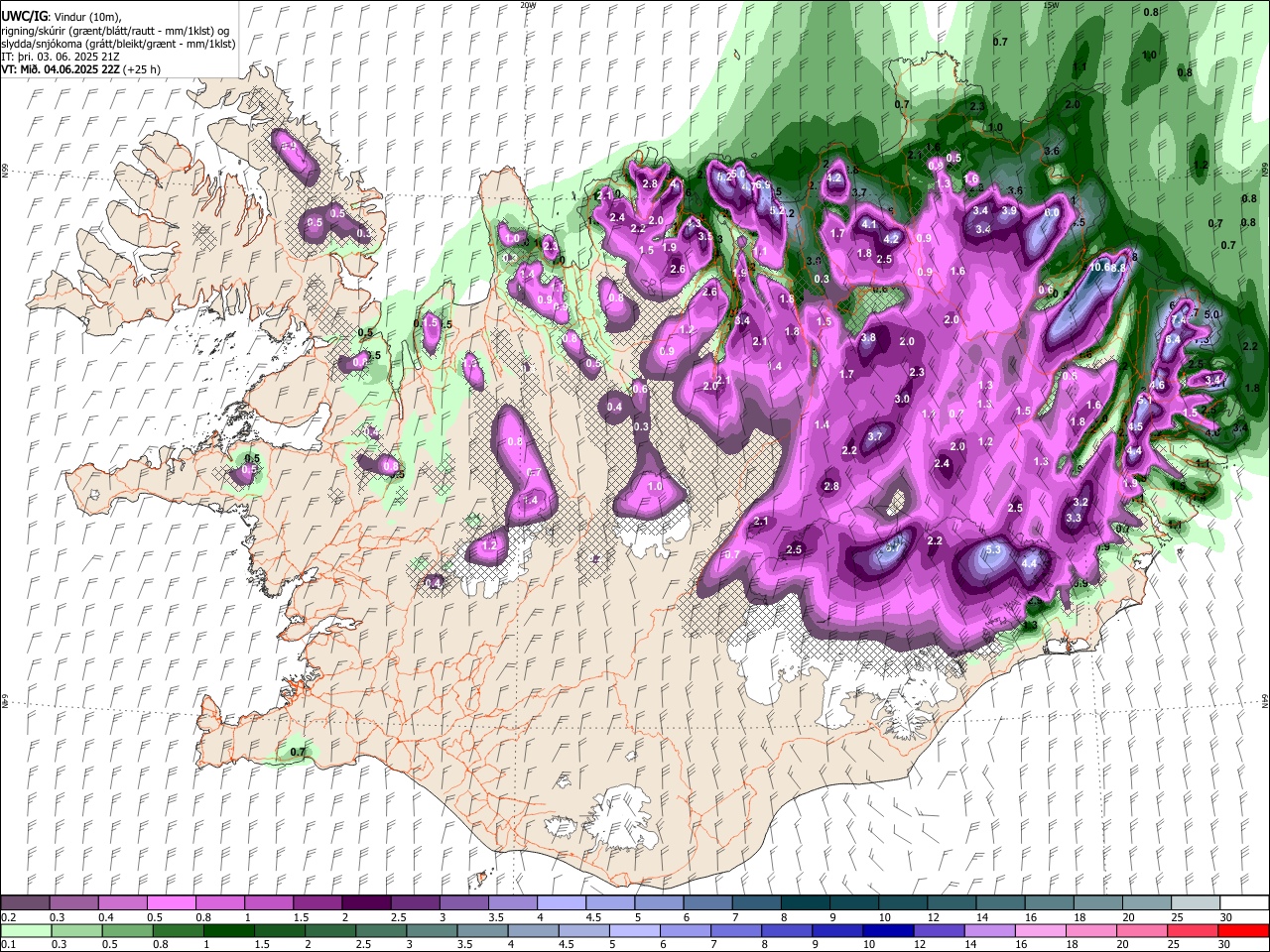The image size is (1270, 952).
Task: Select the bright pink 0.5 snow legend swatch
Action: (x=171, y=903)
